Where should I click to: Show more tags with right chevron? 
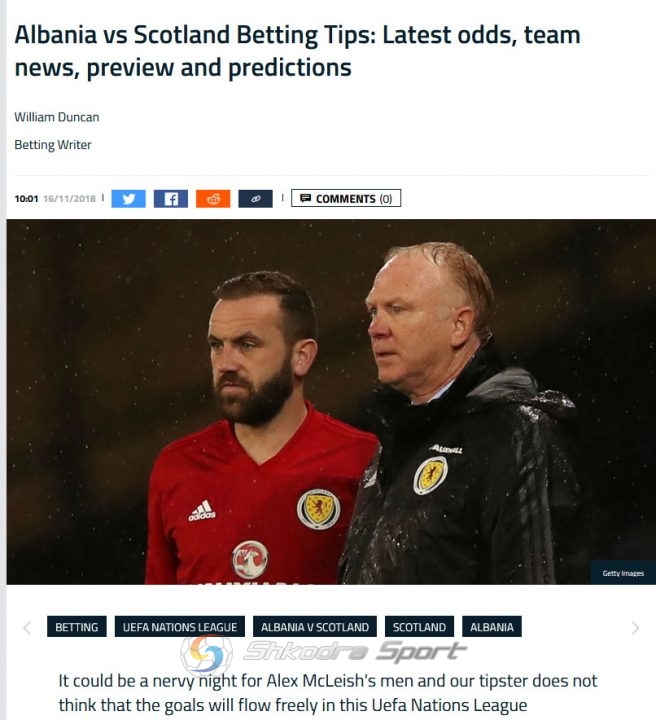635,628
